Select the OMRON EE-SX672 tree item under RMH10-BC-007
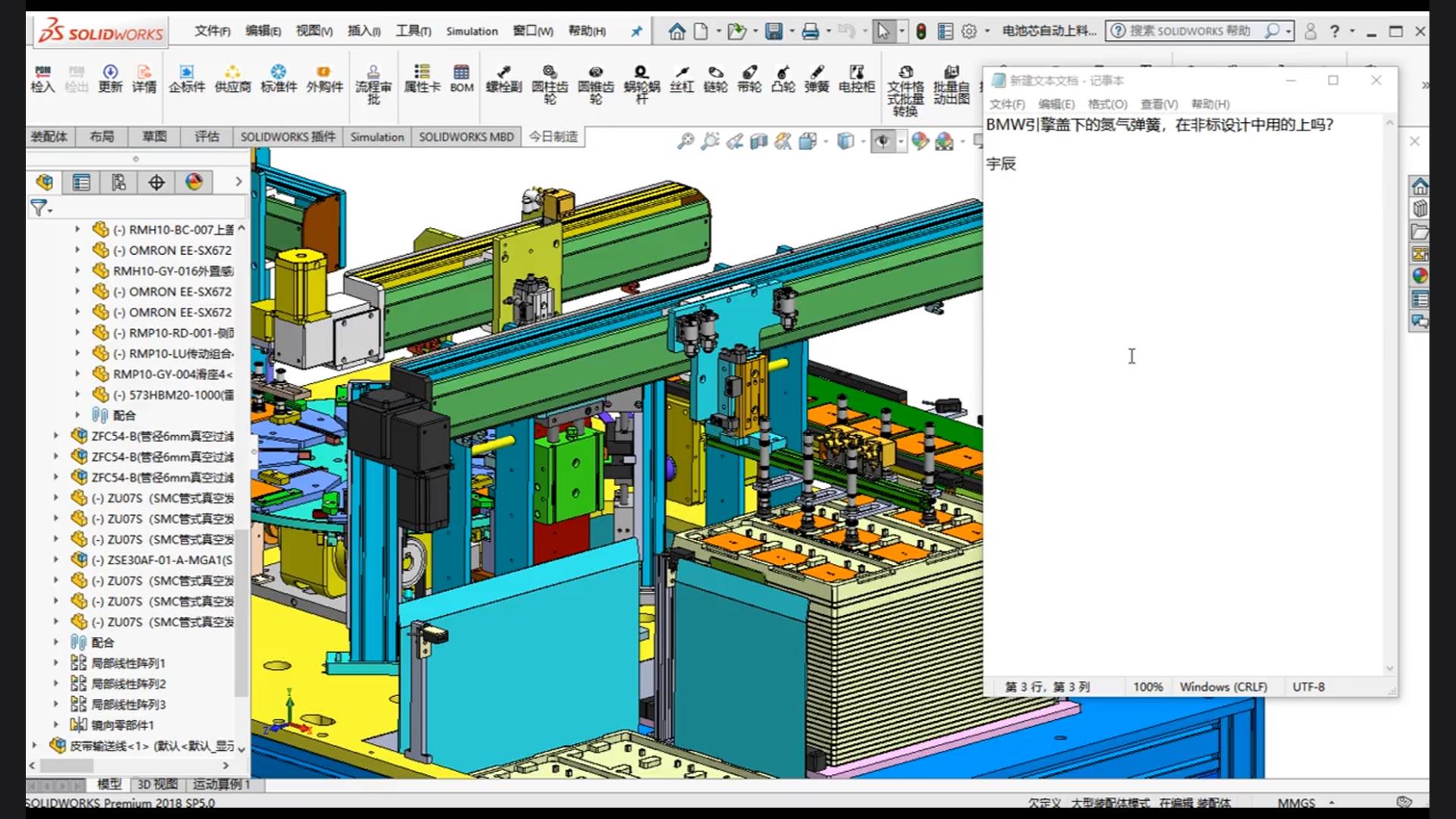The image size is (1456, 819). point(173,250)
